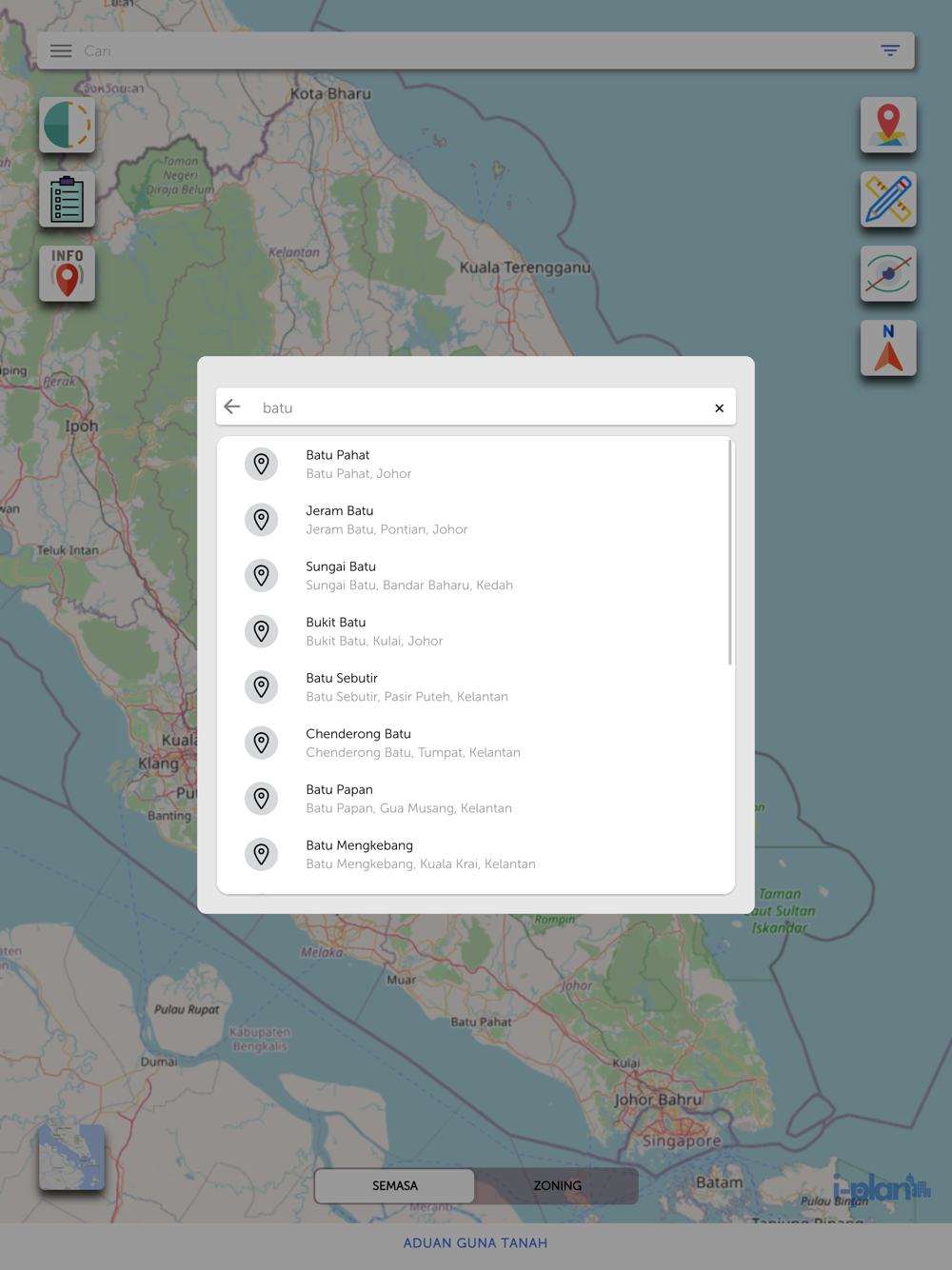Open the filter icon in top search bar
Image resolution: width=952 pixels, height=1270 pixels.
890,51
